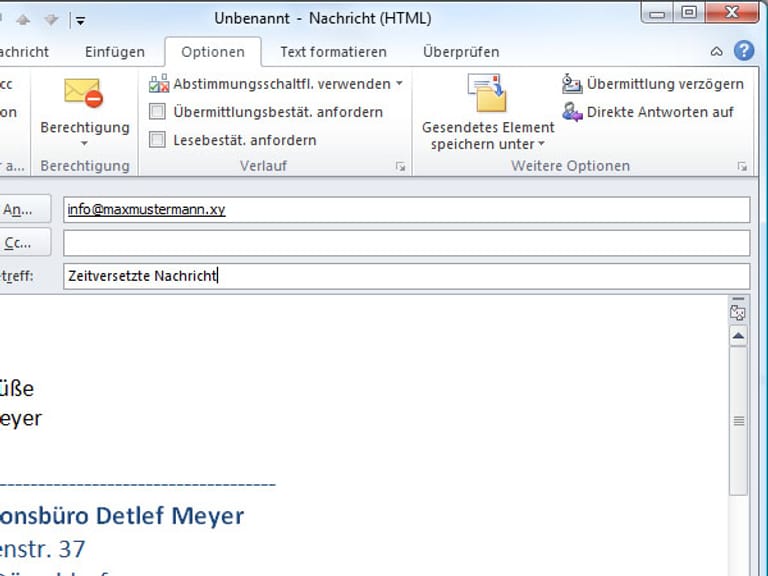
Task: Switch to the Einfügen tab
Action: pos(115,52)
